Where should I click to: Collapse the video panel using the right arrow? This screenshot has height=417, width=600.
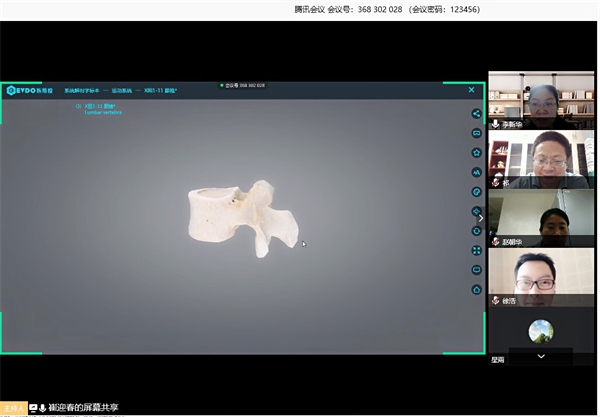pyautogui.click(x=481, y=217)
